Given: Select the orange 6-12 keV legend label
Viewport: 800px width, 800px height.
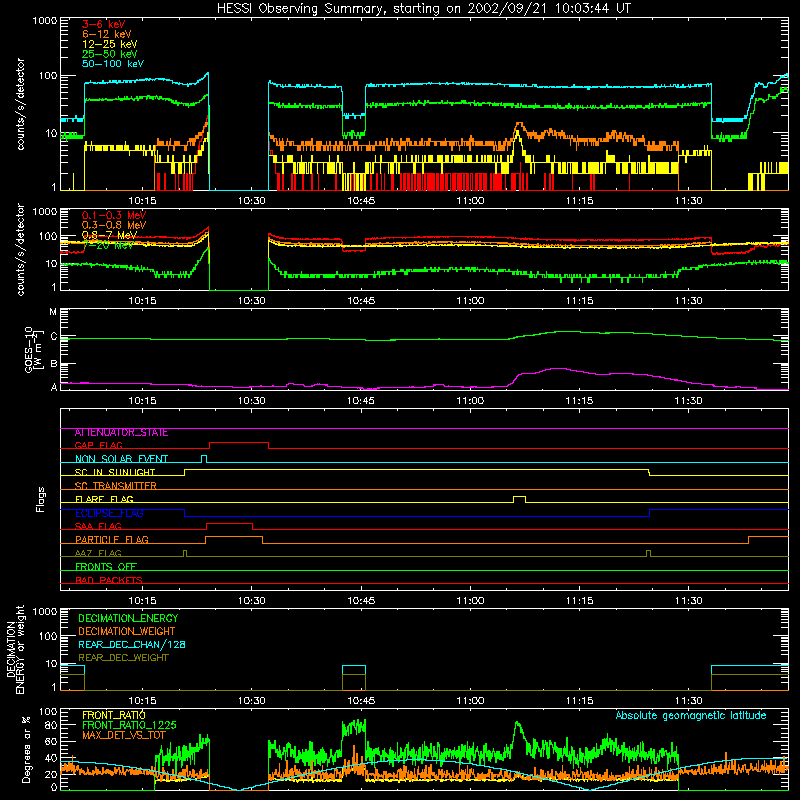Looking at the screenshot, I should click(x=107, y=34).
